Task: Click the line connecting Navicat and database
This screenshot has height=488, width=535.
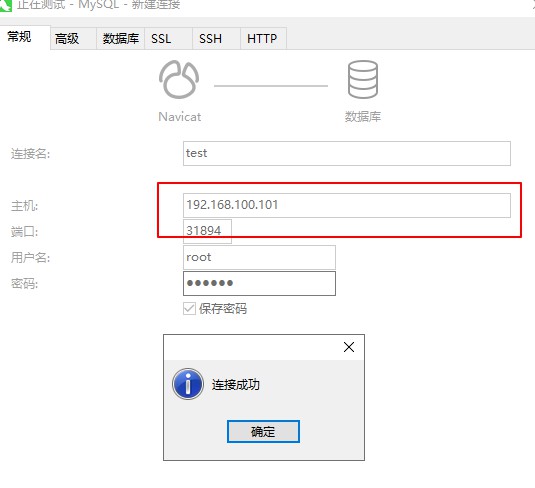Action: click(x=271, y=86)
